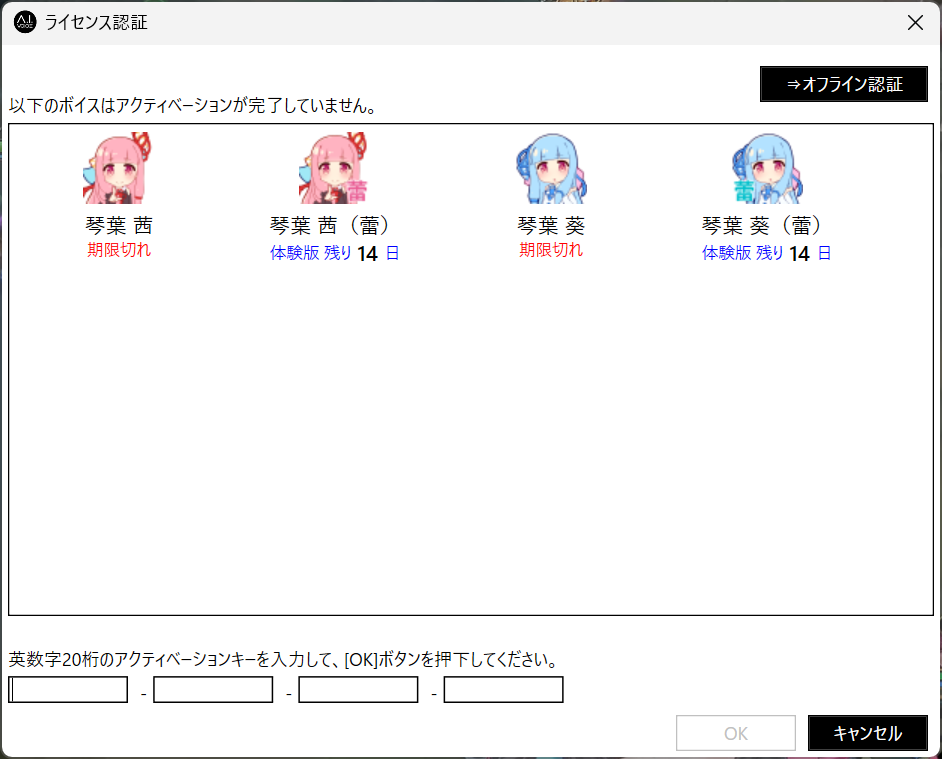Focus the first activation key field

[x=68, y=690]
